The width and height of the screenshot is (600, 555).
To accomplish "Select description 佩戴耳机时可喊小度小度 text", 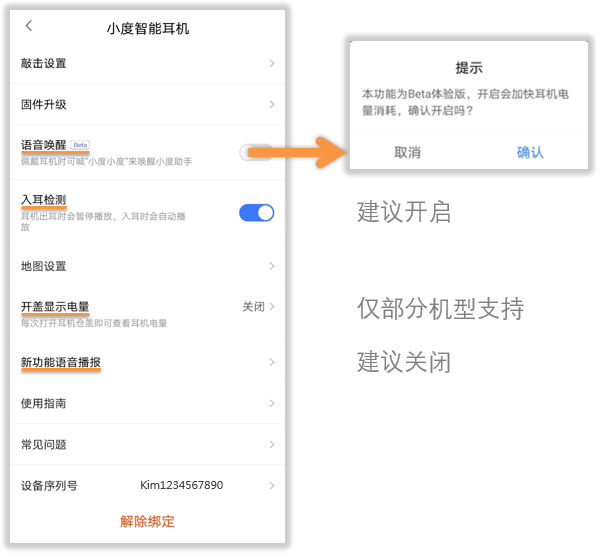I will pos(106,162).
